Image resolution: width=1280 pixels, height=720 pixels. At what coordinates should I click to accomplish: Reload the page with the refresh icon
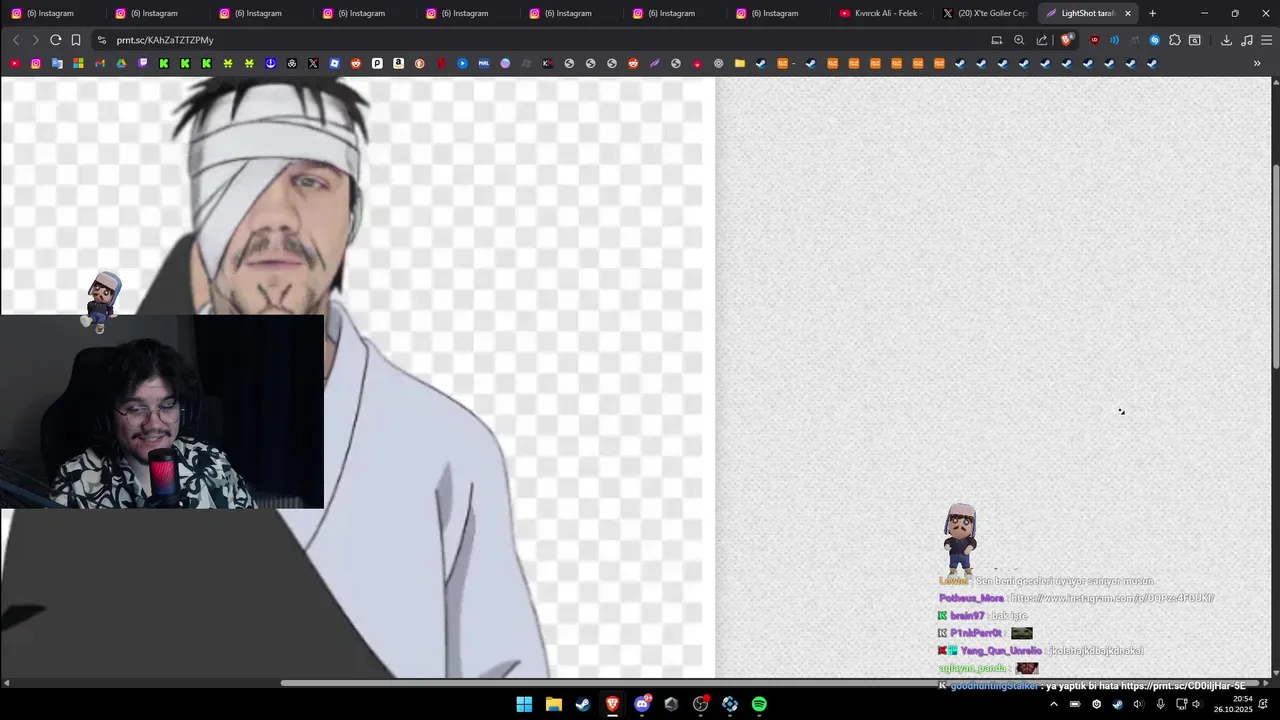55,40
